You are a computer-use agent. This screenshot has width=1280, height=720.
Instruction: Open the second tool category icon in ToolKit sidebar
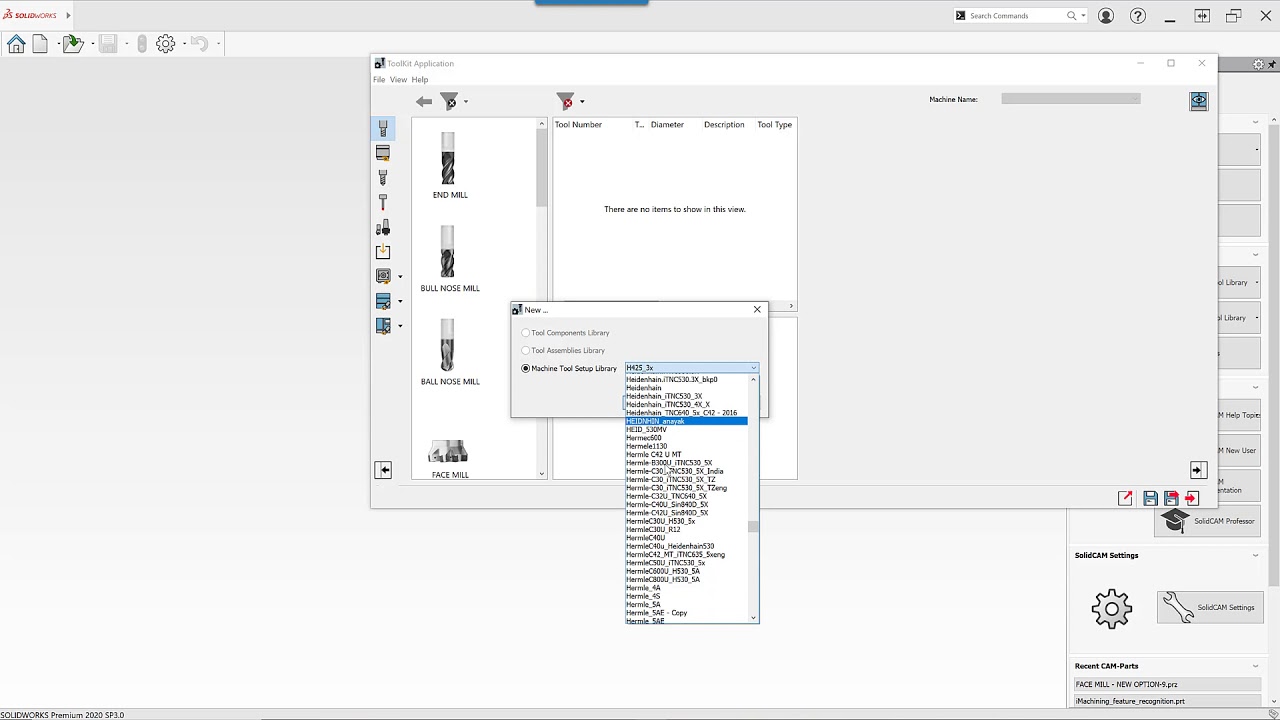pos(383,153)
